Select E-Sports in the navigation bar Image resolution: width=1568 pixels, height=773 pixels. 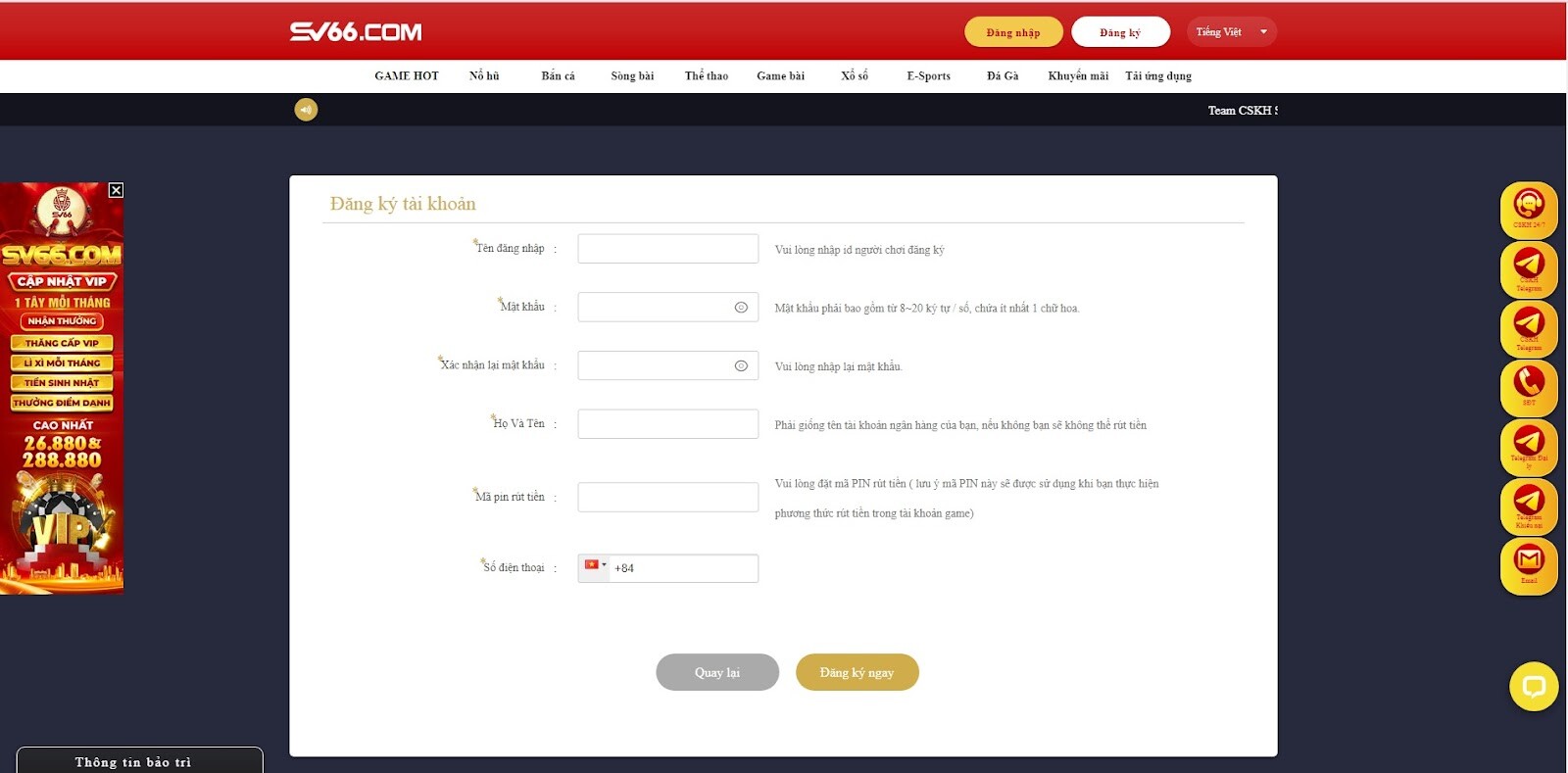928,76
